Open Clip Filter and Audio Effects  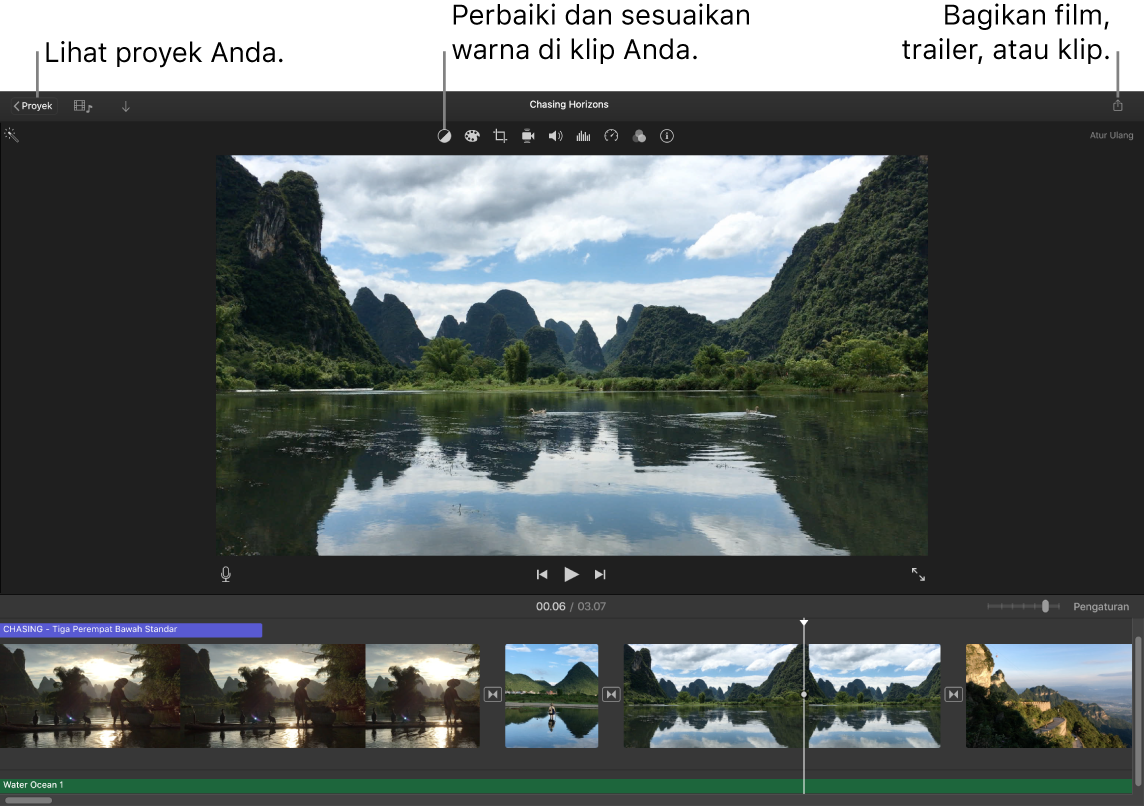point(639,136)
